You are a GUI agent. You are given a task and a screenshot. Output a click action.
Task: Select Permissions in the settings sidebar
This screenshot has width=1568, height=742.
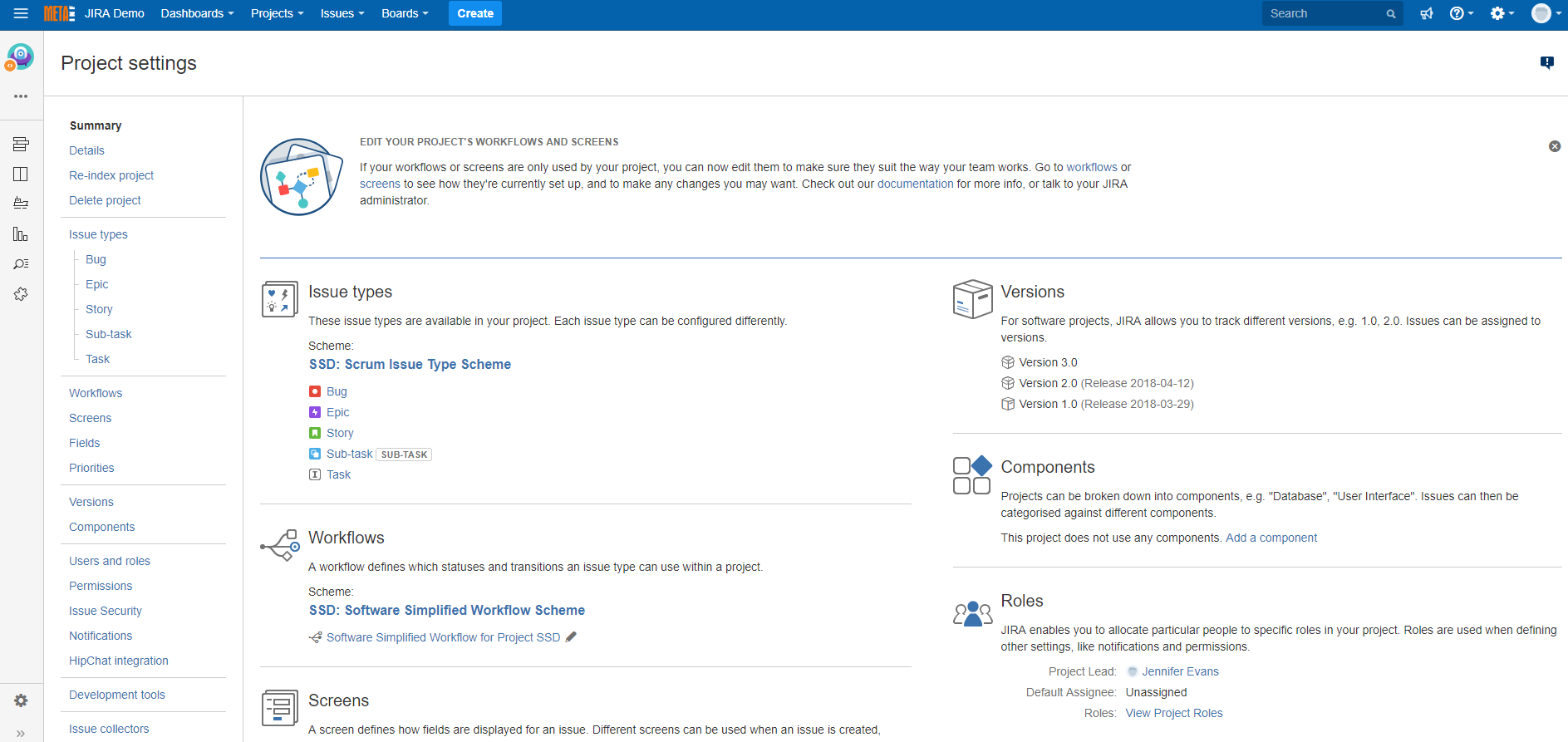[101, 586]
